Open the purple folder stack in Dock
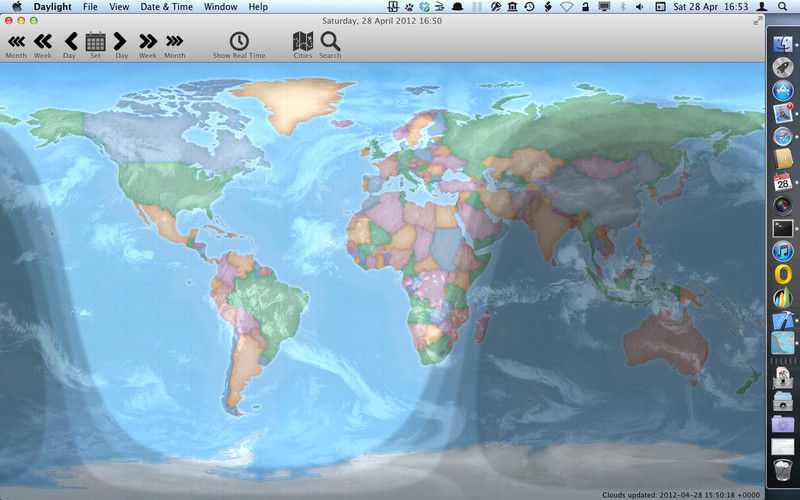The height and width of the screenshot is (500, 800). (783, 424)
